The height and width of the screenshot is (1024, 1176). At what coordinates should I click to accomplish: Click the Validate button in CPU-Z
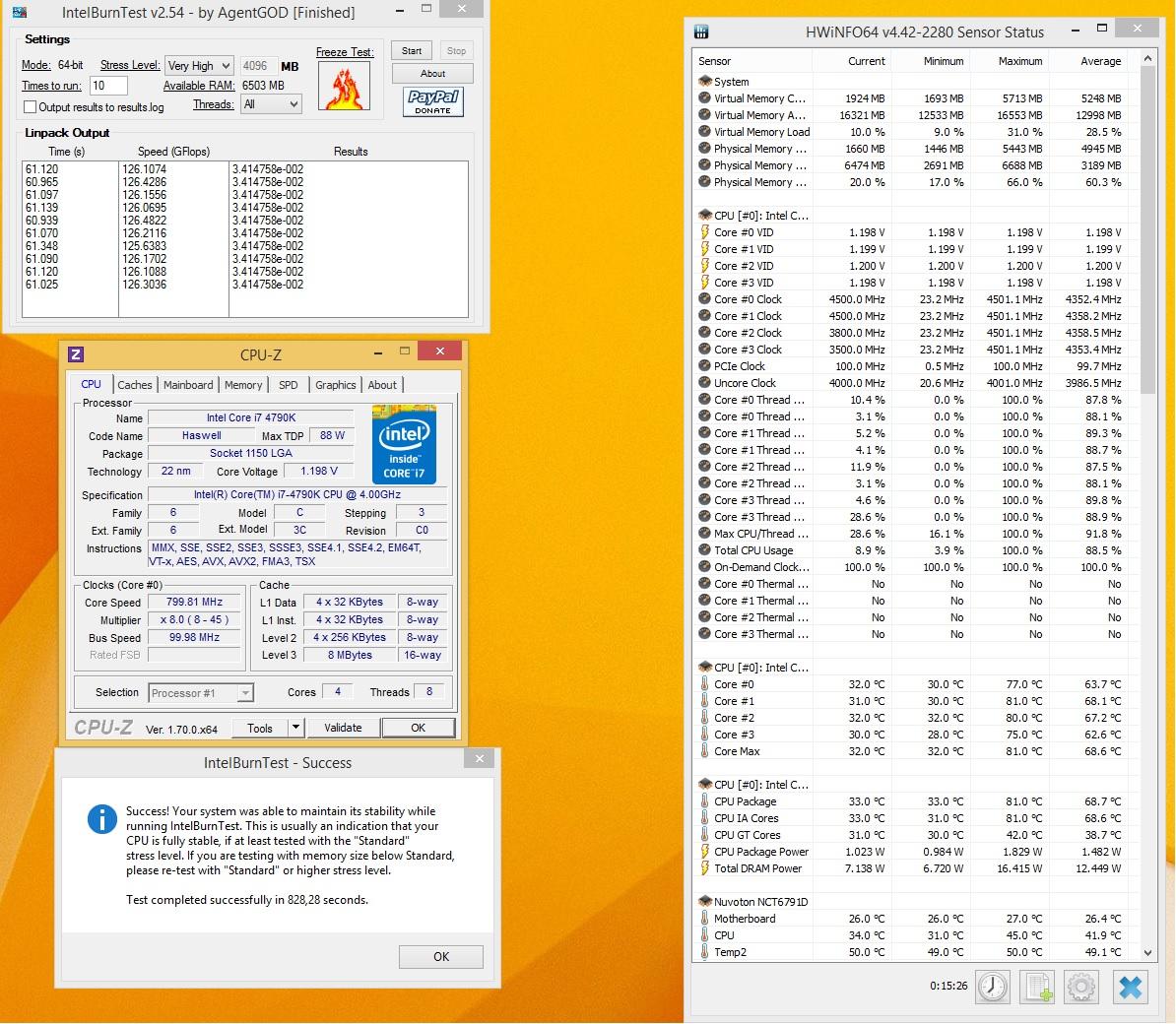(x=343, y=728)
